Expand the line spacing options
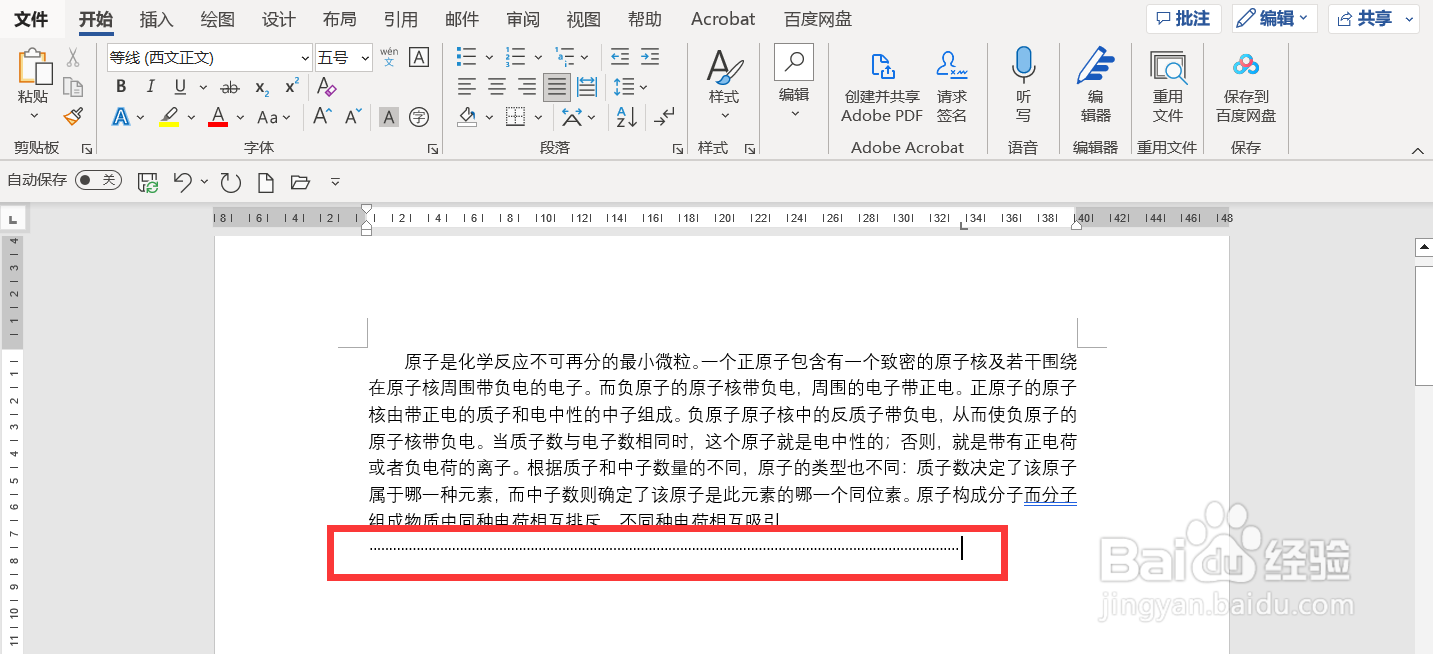The height and width of the screenshot is (654, 1433). pos(646,87)
